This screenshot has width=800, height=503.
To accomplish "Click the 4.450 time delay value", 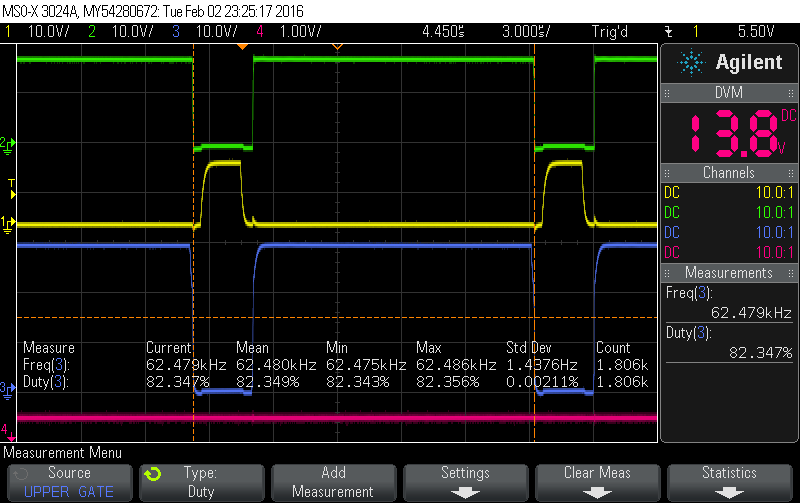I will (443, 32).
